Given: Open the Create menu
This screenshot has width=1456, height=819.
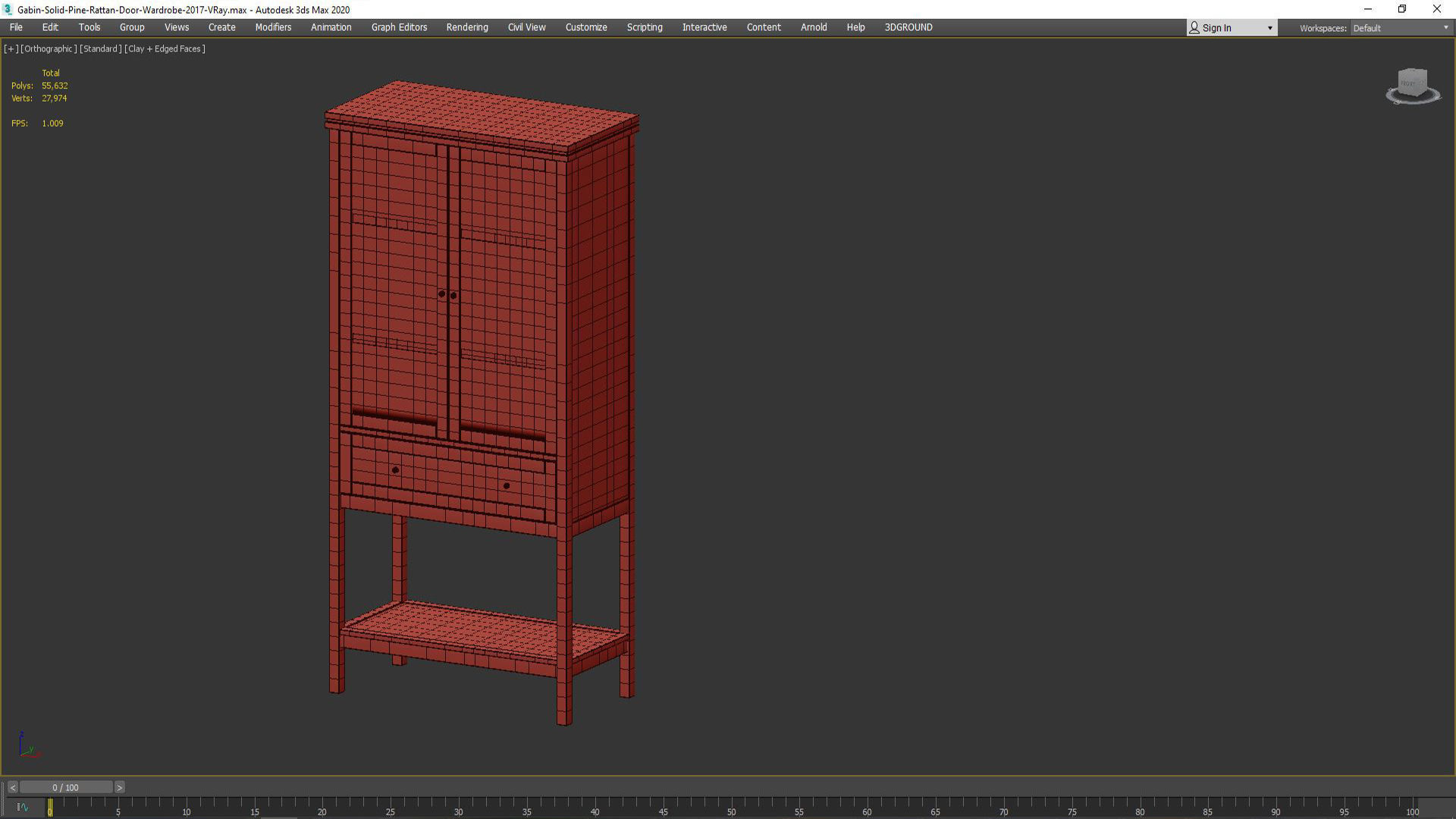Looking at the screenshot, I should (222, 27).
